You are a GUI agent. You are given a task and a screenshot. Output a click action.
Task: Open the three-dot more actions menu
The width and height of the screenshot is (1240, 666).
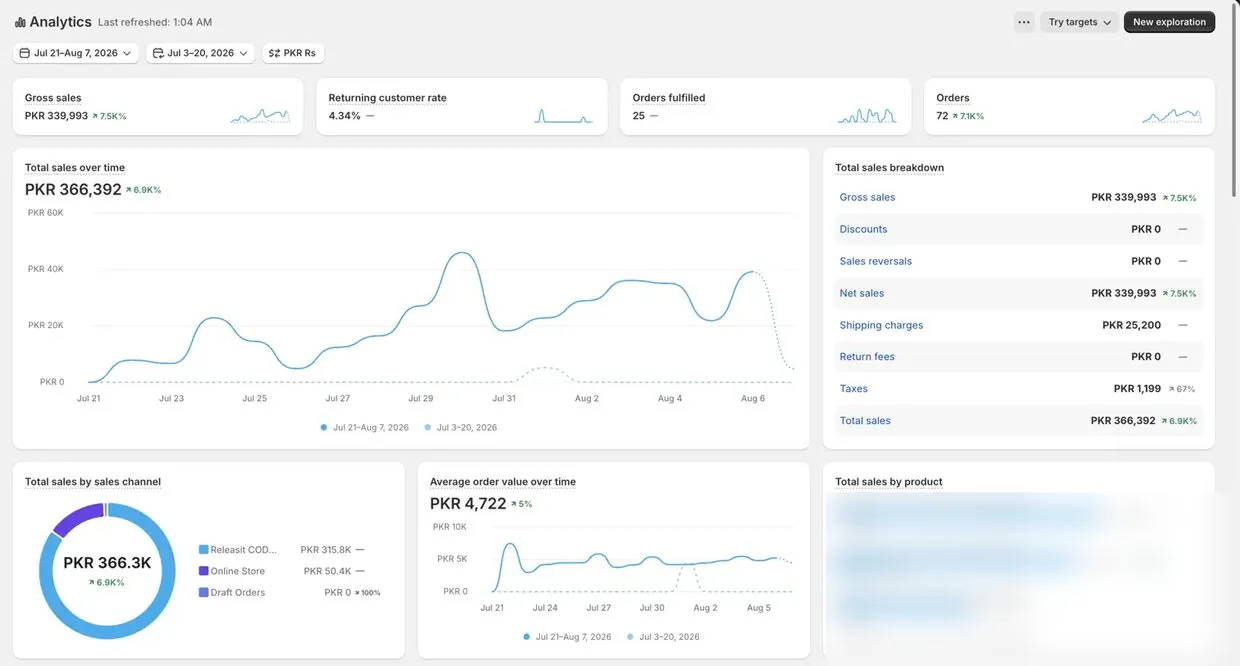point(1023,22)
